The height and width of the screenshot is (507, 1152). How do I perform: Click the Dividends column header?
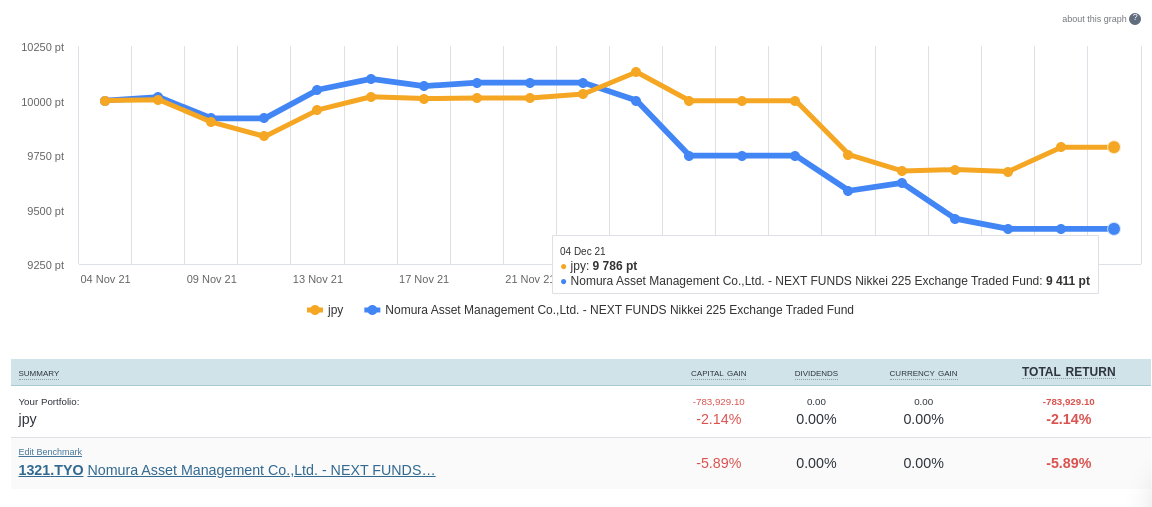click(816, 373)
